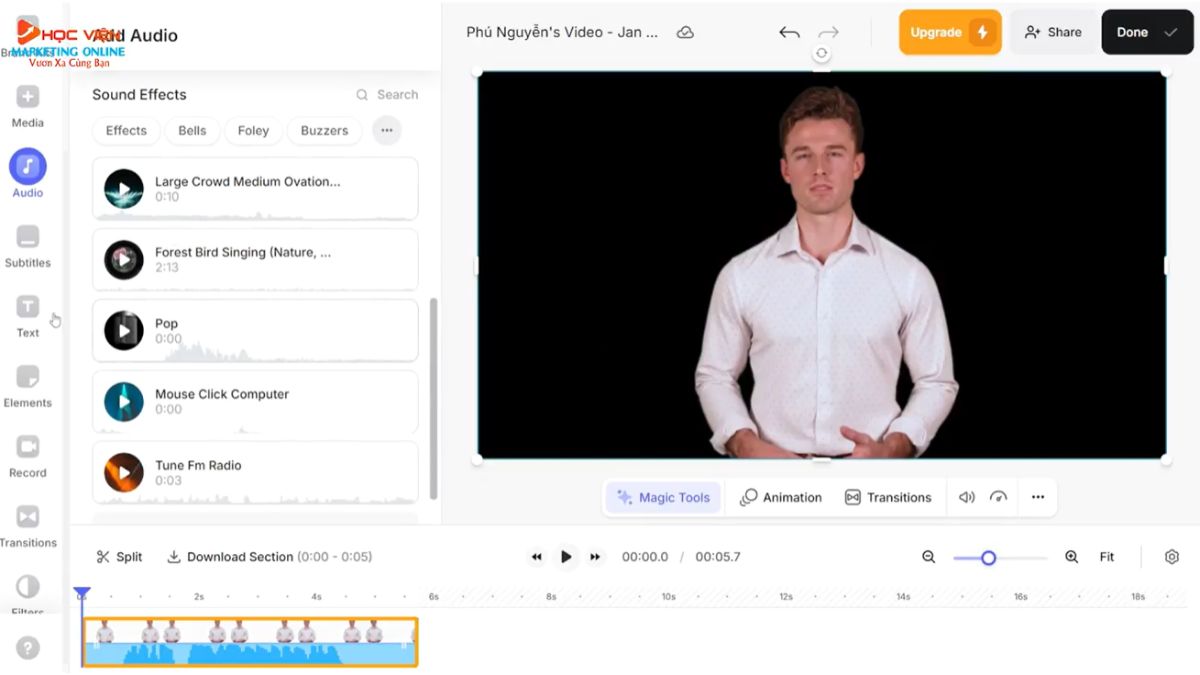The width and height of the screenshot is (1200, 675).
Task: Click the orange Upgrade button
Action: coord(950,32)
